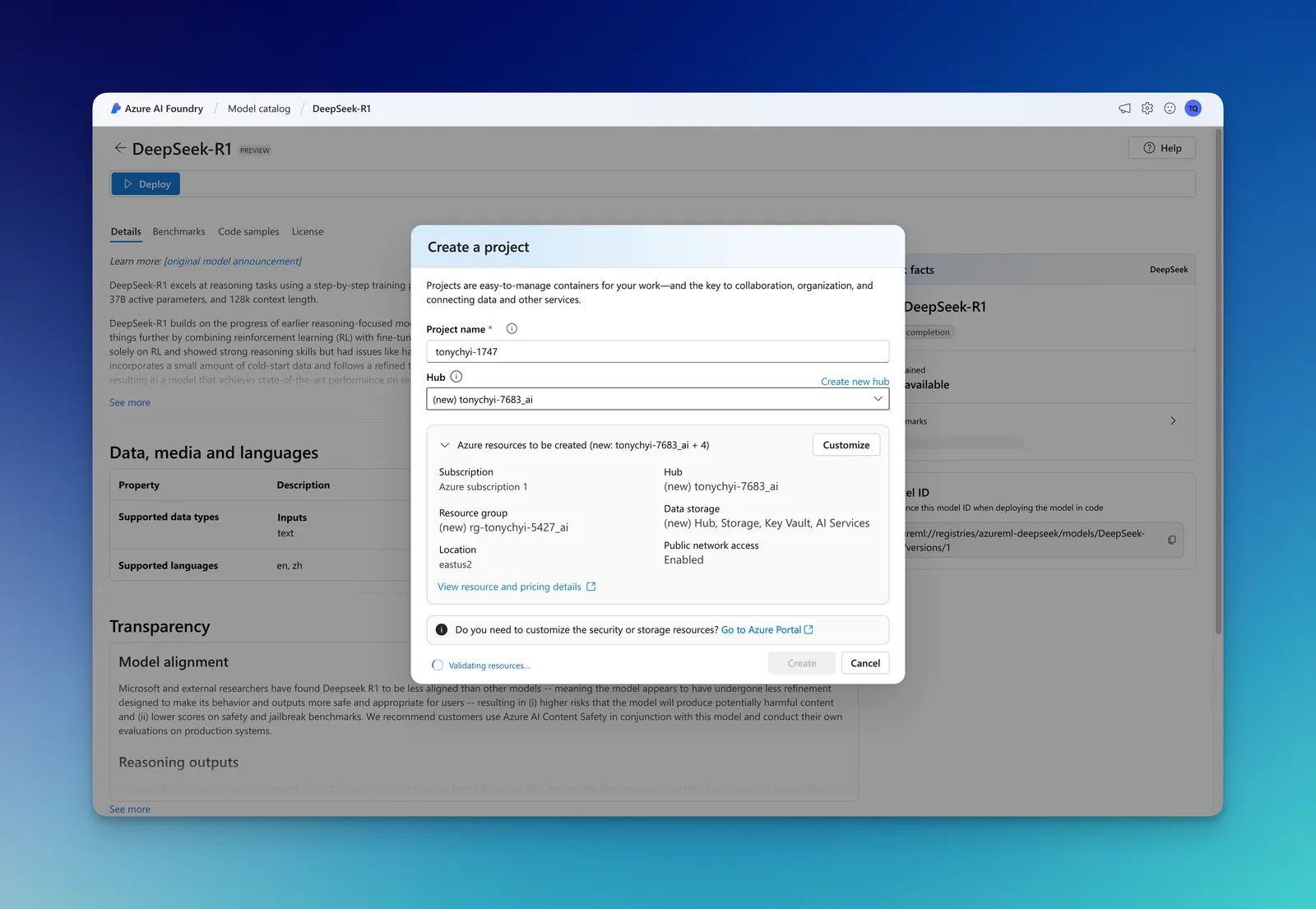
Task: Click the Cancel button
Action: [865, 663]
